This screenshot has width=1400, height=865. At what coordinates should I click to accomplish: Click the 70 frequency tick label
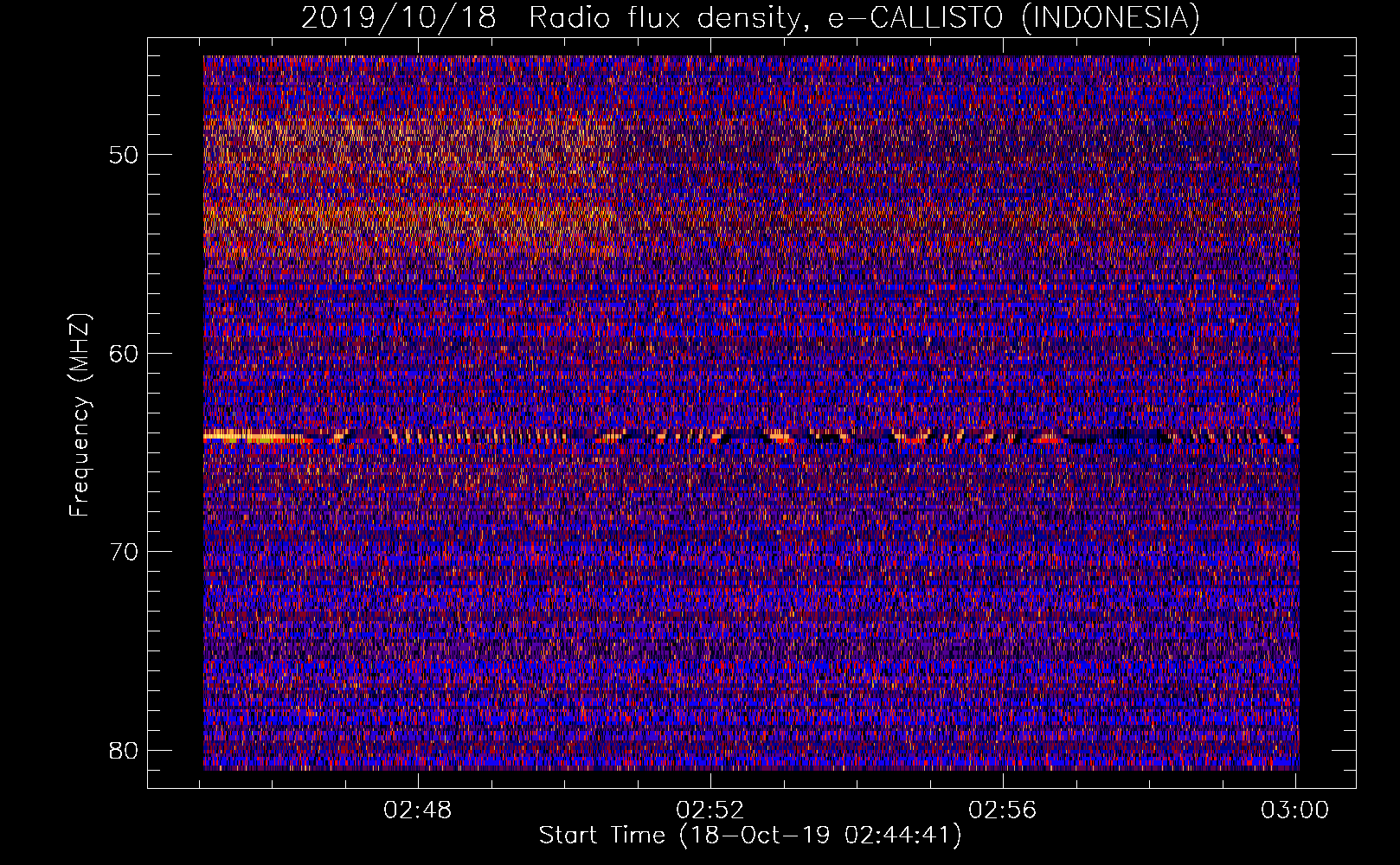coord(125,551)
